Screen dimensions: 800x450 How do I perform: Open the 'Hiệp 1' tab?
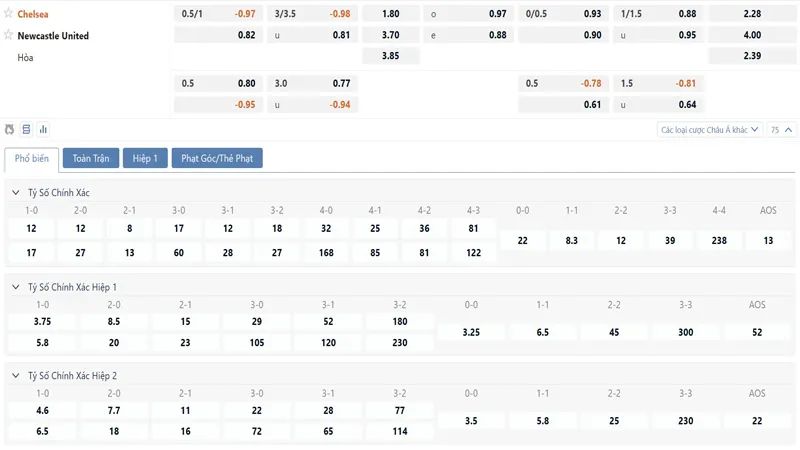pos(146,158)
